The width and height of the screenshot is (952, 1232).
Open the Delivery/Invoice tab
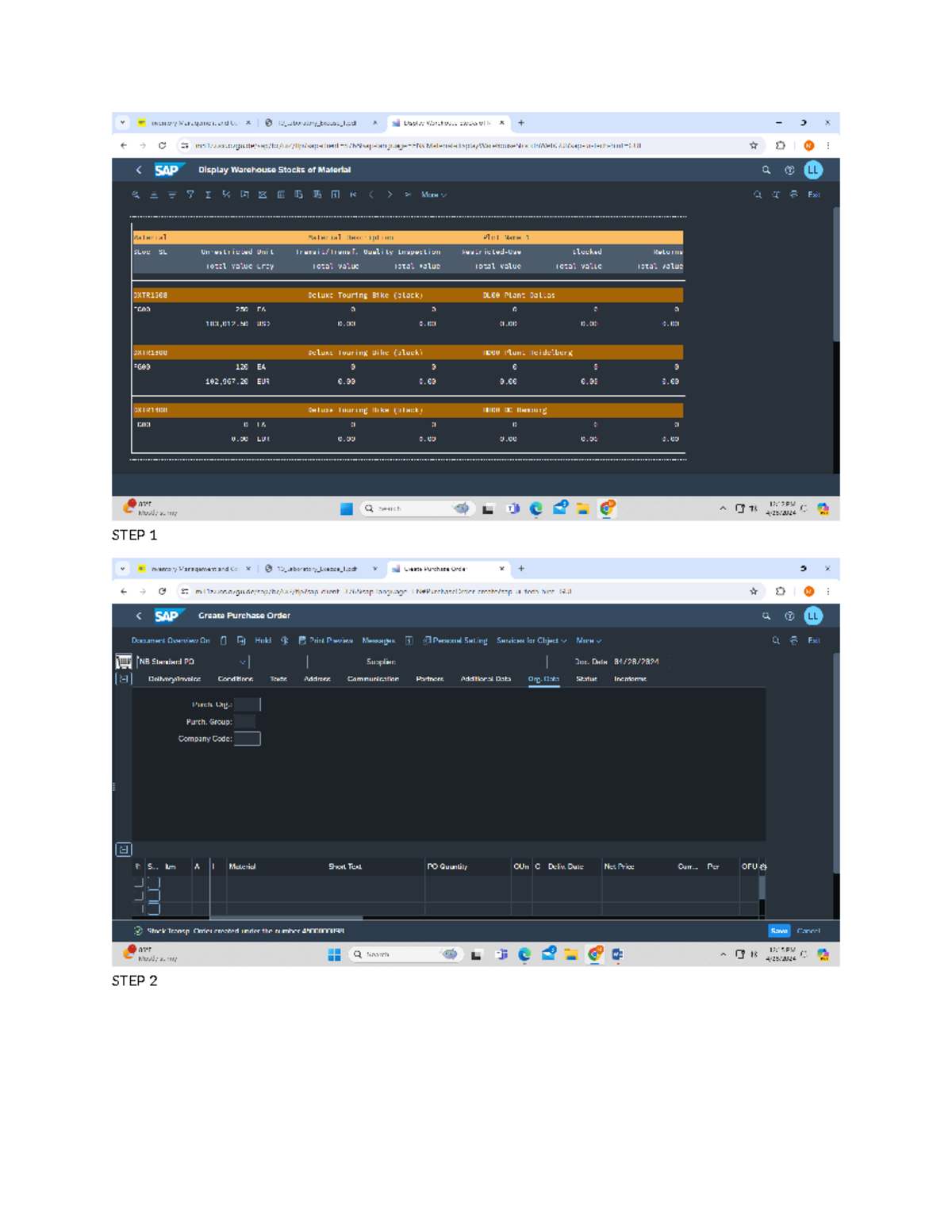click(175, 679)
